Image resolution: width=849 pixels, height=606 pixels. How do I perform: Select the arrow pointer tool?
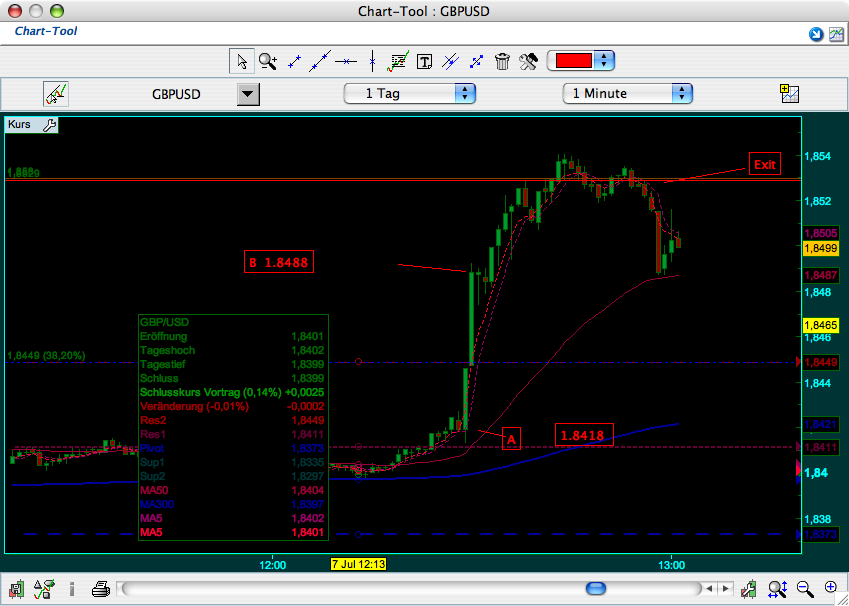[242, 61]
